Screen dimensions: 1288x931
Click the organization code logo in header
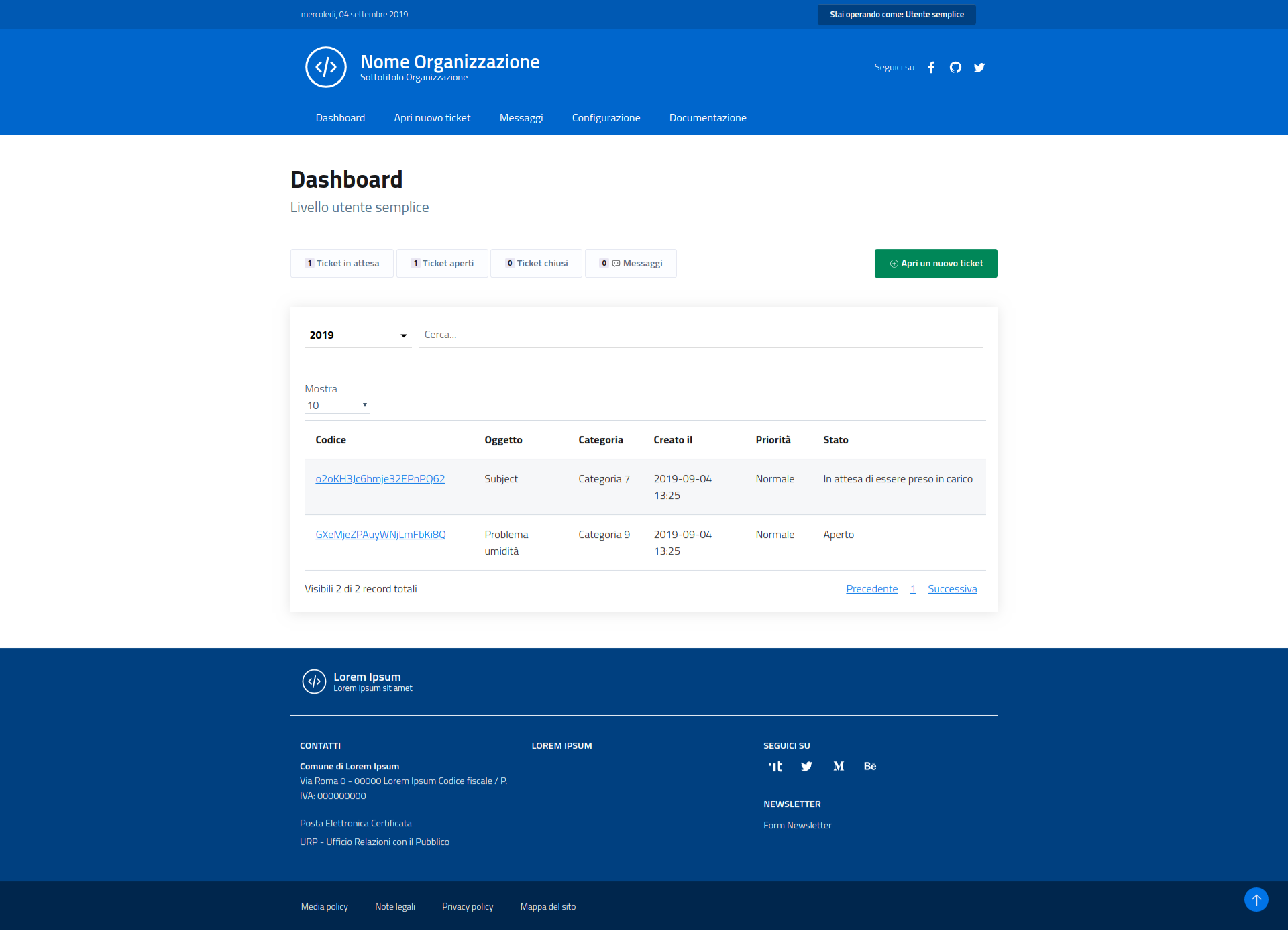(x=326, y=67)
